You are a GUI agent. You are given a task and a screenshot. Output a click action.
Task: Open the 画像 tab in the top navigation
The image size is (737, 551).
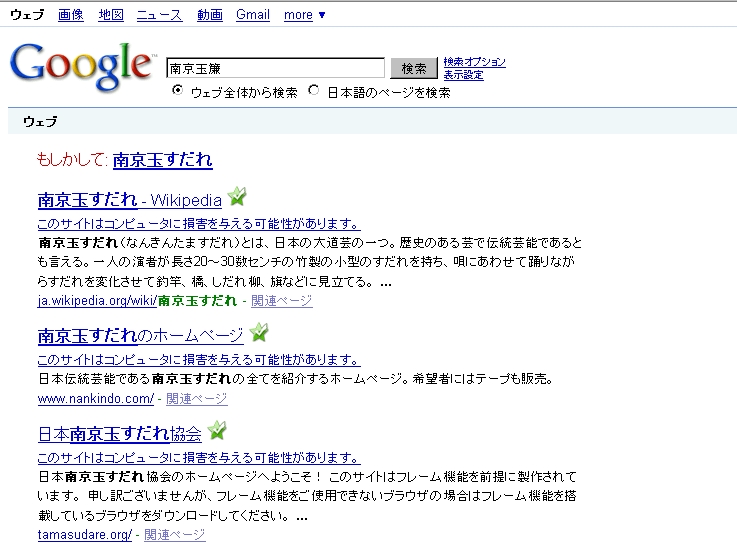pos(71,15)
